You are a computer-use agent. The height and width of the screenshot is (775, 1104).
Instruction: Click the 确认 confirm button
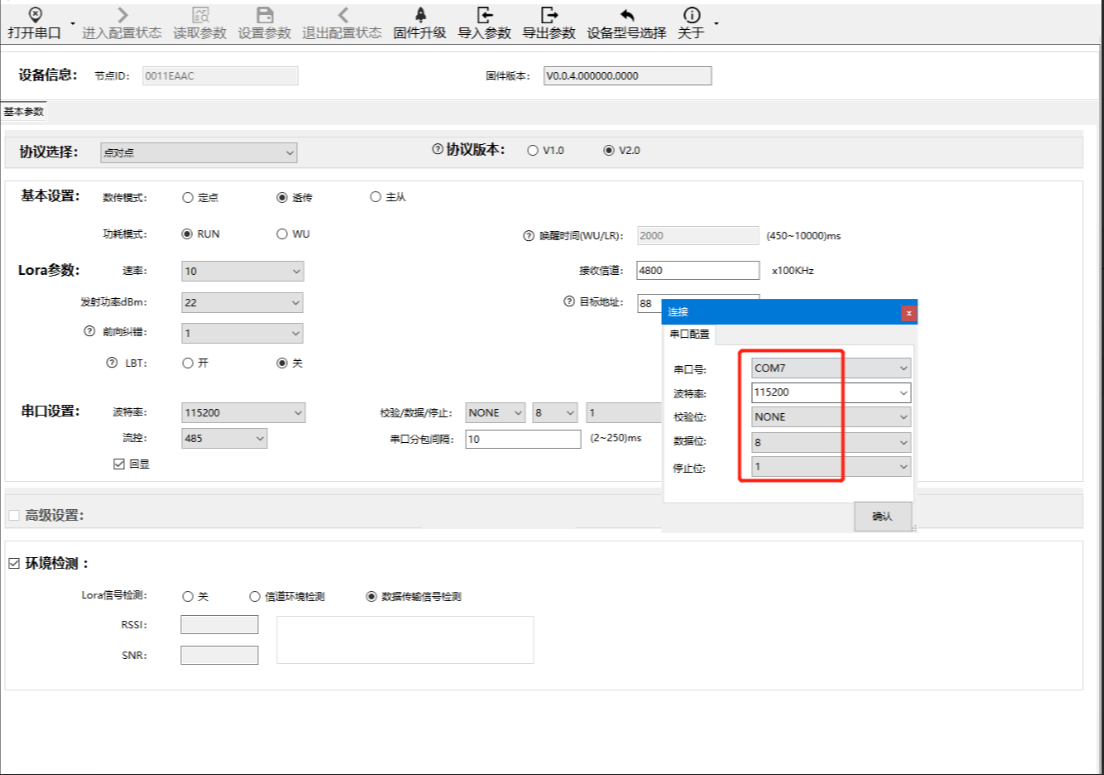point(882,516)
